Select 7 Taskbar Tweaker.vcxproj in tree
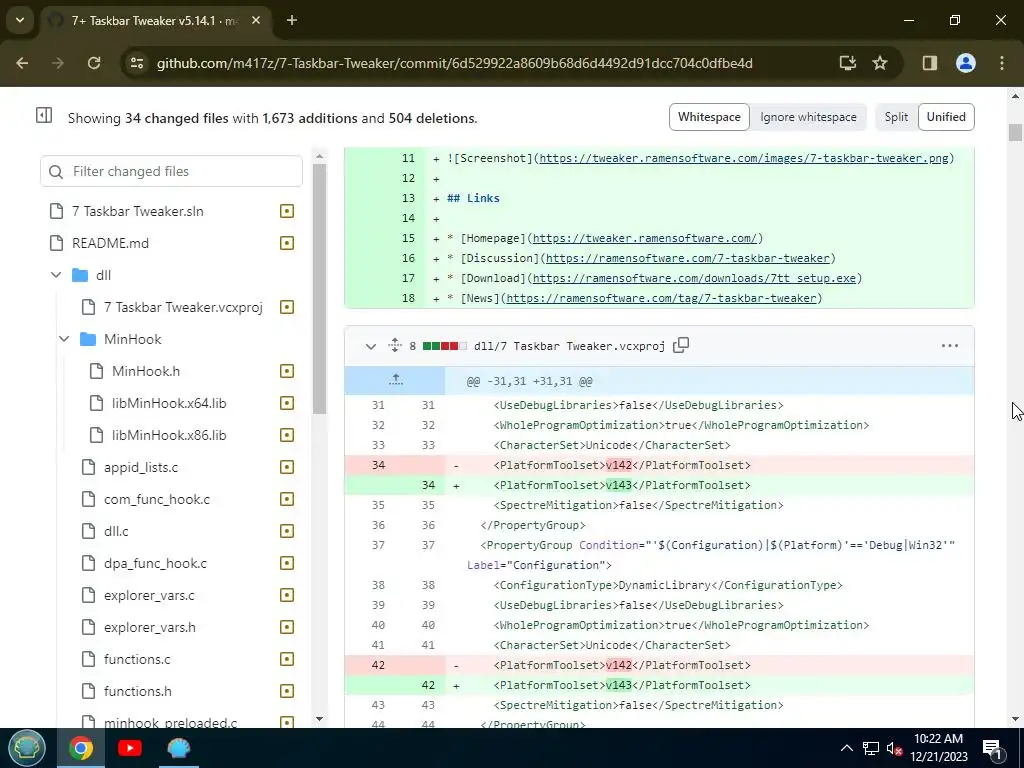The height and width of the screenshot is (768, 1024). [x=183, y=307]
